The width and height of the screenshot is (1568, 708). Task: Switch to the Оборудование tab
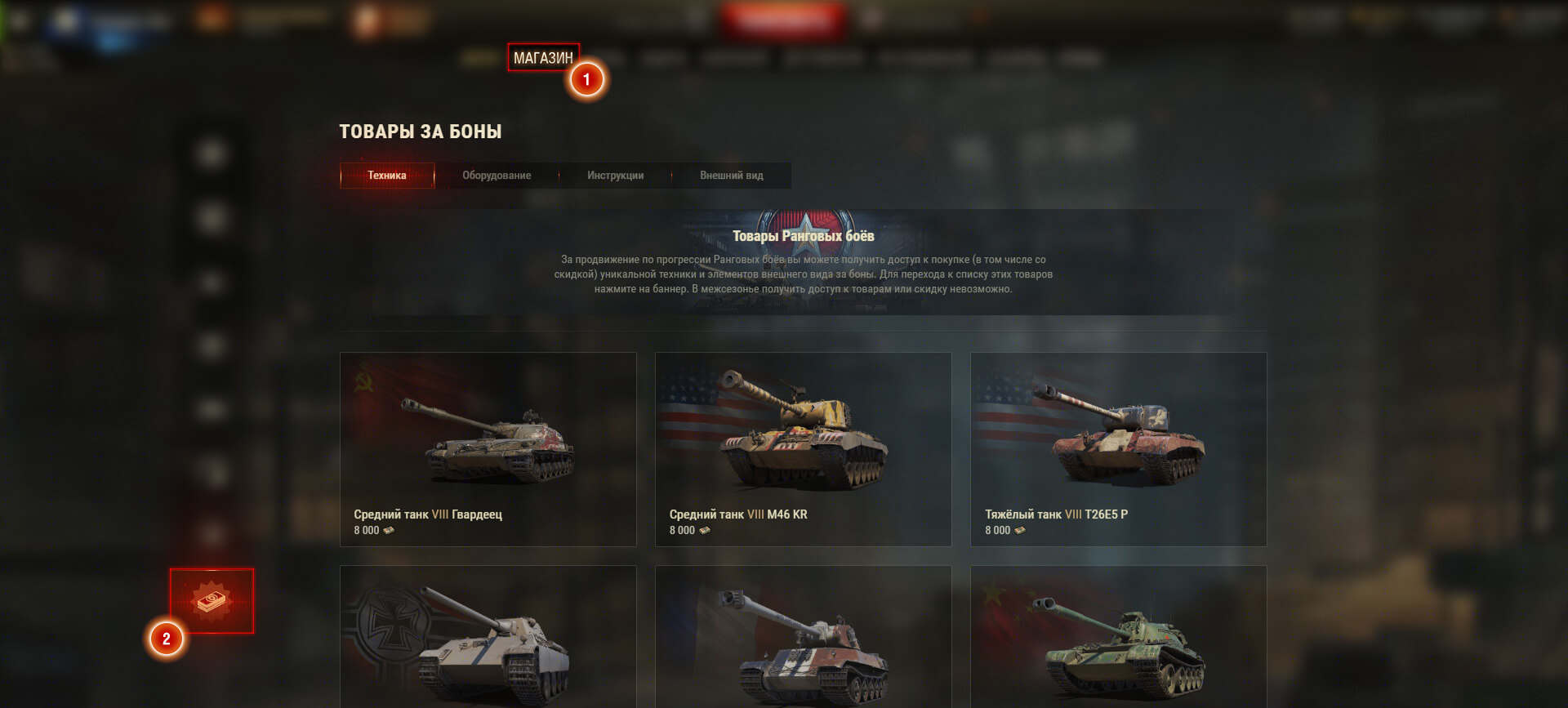pyautogui.click(x=497, y=176)
